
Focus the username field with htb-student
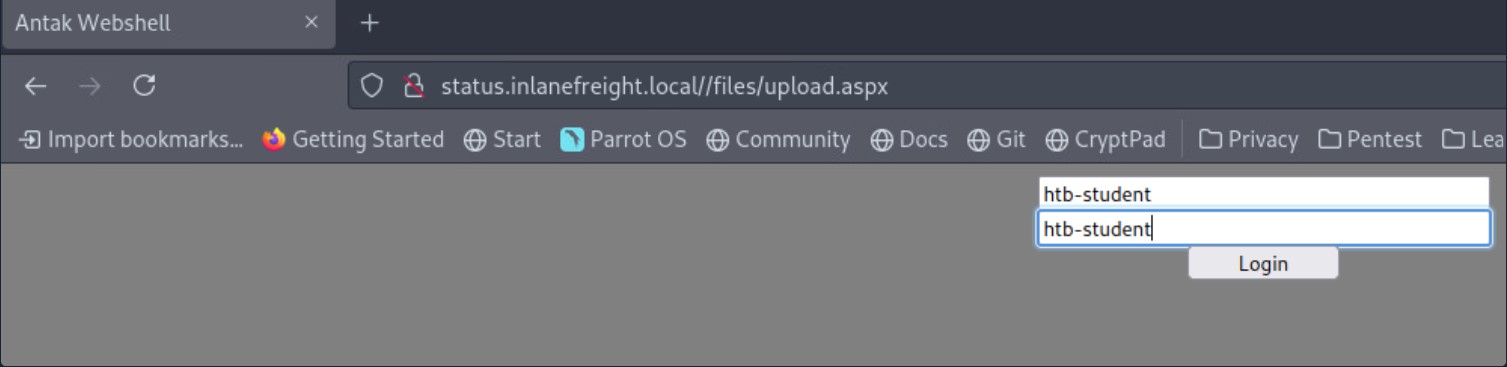tap(1264, 194)
